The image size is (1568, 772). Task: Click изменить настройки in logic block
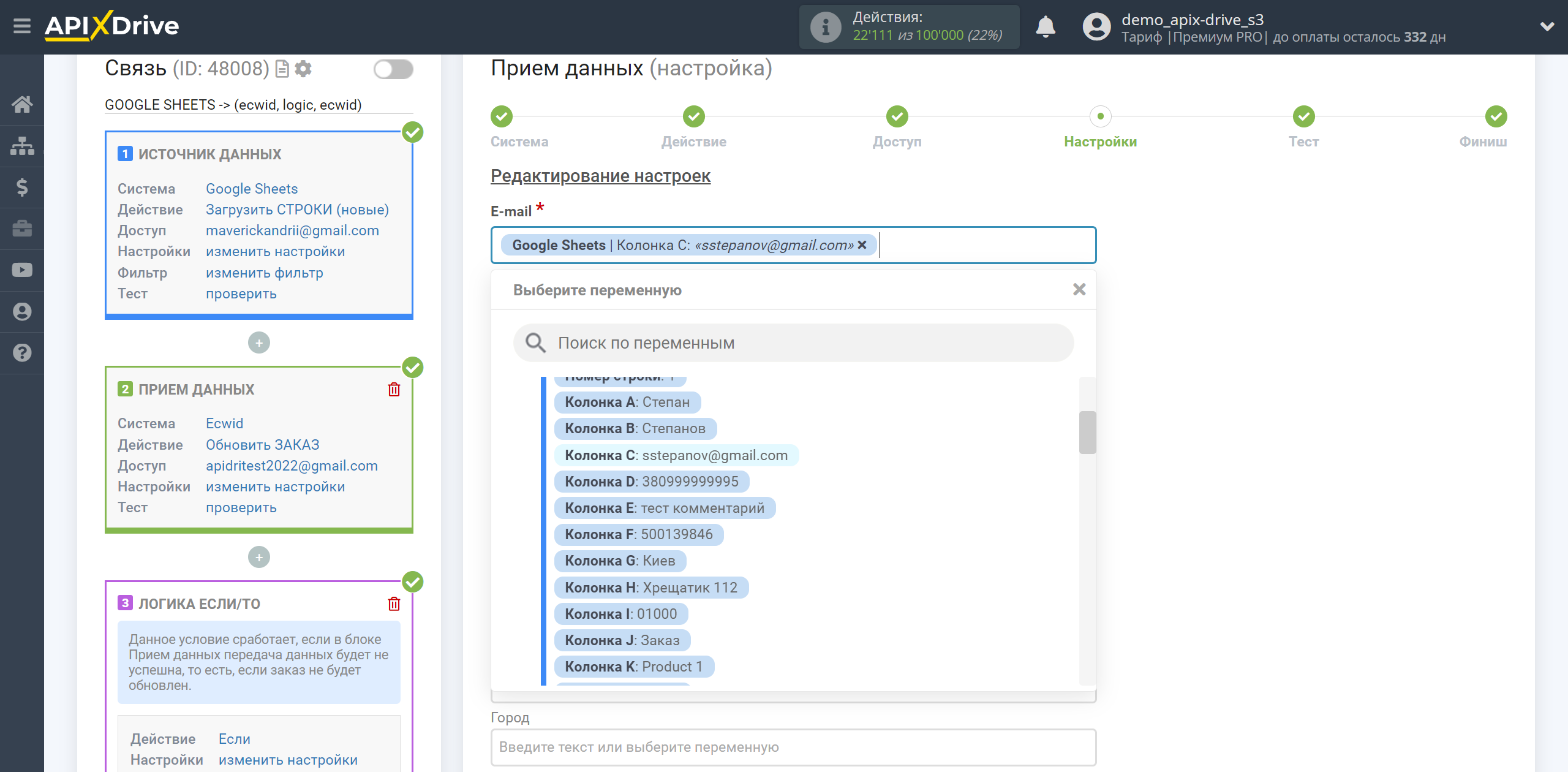pos(288,760)
